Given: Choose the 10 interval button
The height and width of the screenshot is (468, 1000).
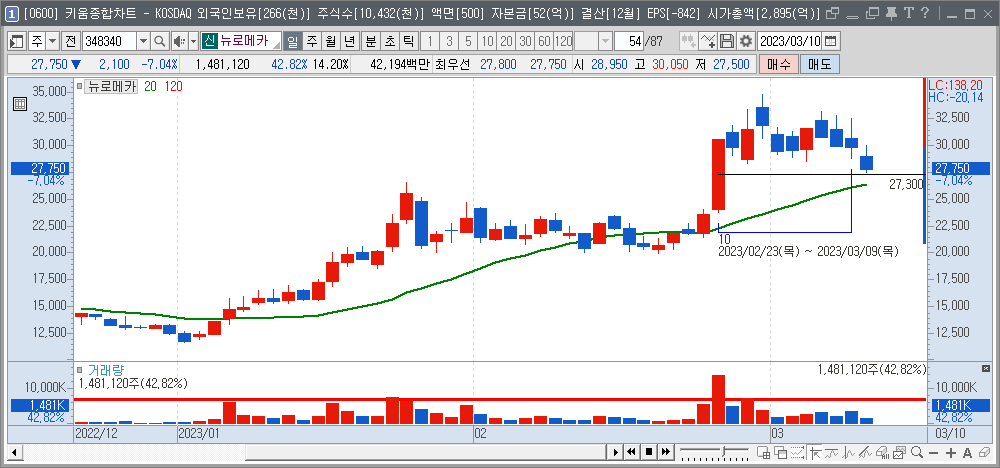Looking at the screenshot, I should click(487, 41).
